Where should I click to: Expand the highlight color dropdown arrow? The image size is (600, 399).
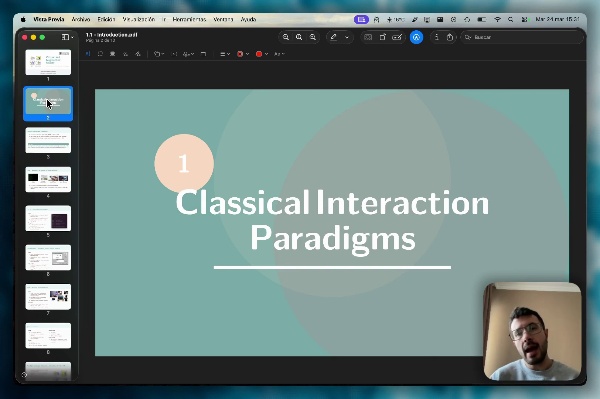[x=347, y=37]
